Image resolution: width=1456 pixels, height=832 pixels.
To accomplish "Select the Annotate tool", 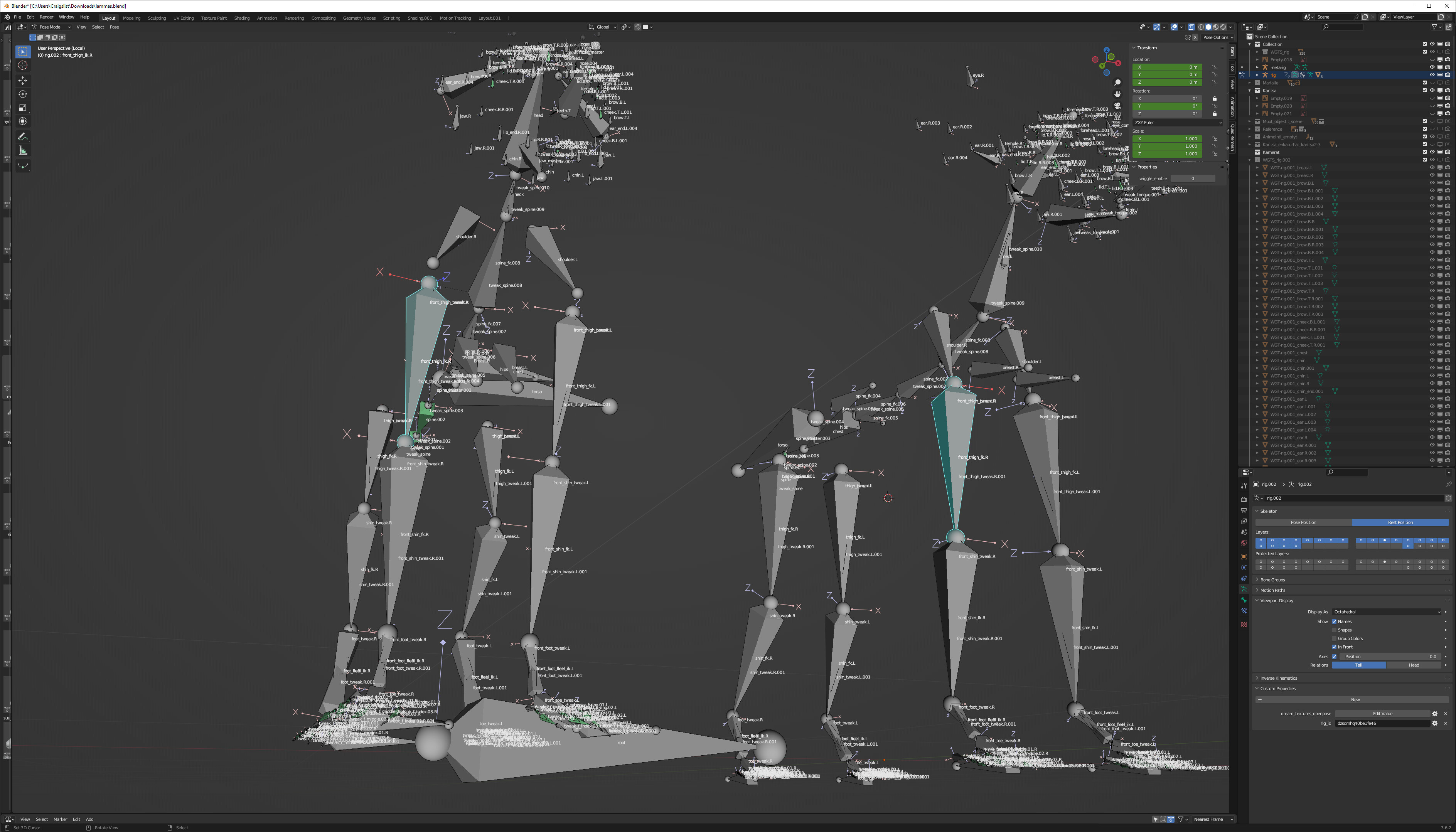I will point(23,136).
